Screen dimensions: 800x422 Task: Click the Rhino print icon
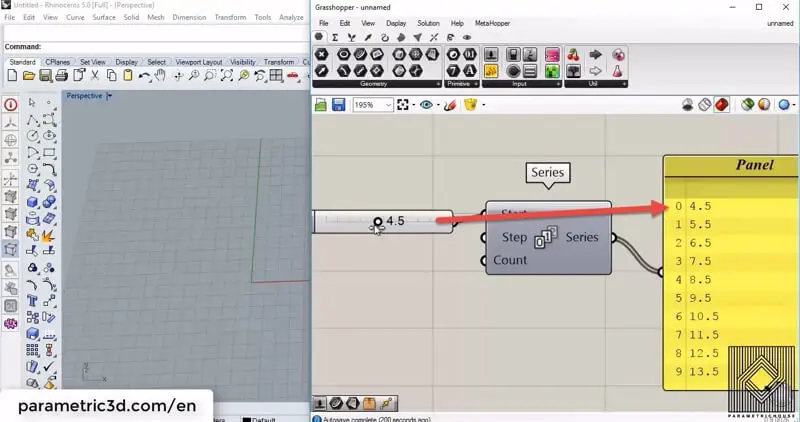[61, 75]
